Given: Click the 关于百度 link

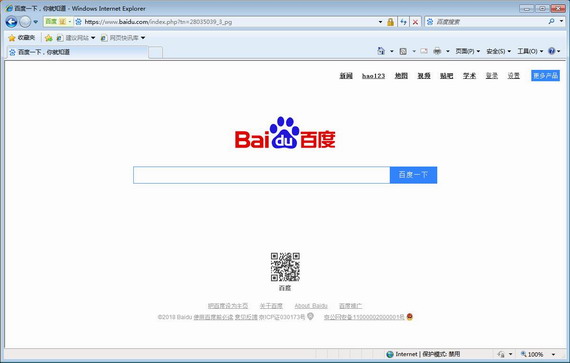Looking at the screenshot, I should [271, 306].
